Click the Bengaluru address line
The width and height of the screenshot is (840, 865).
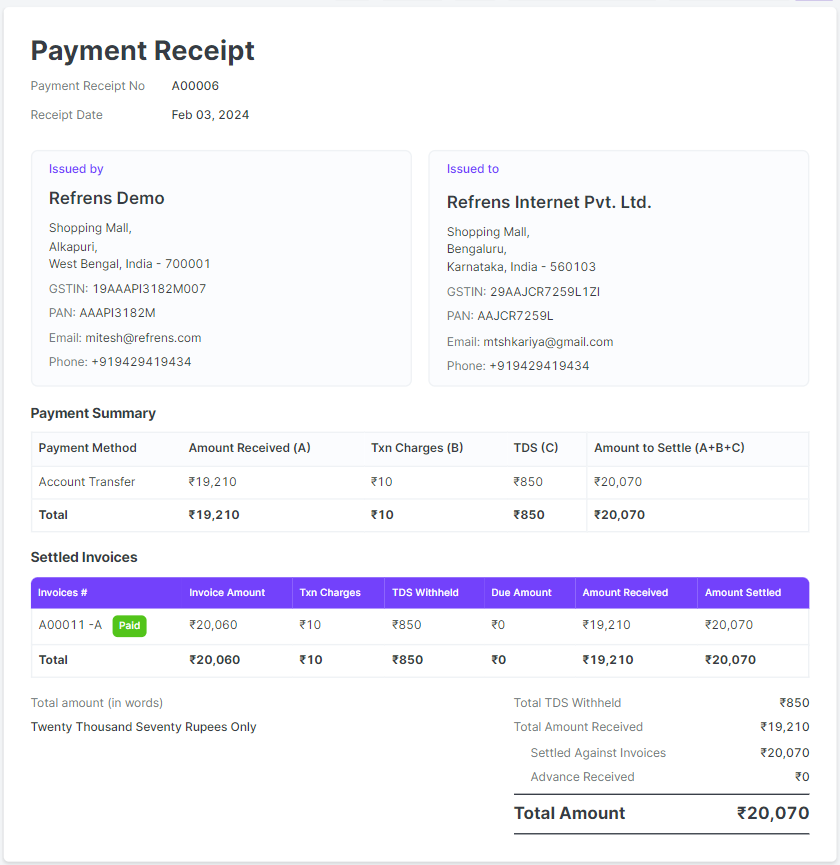click(477, 249)
